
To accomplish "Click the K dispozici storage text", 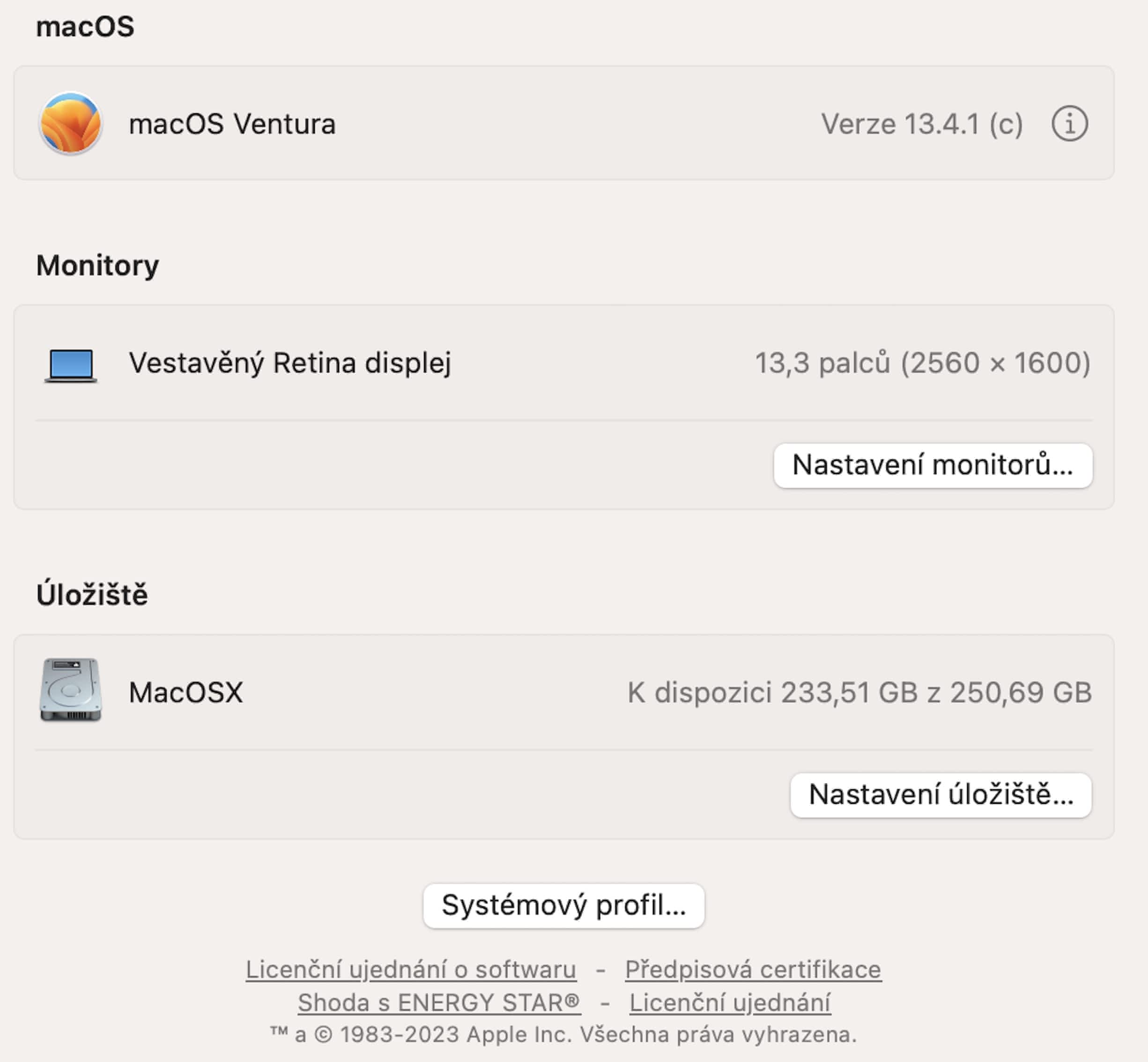I will pyautogui.click(x=859, y=692).
